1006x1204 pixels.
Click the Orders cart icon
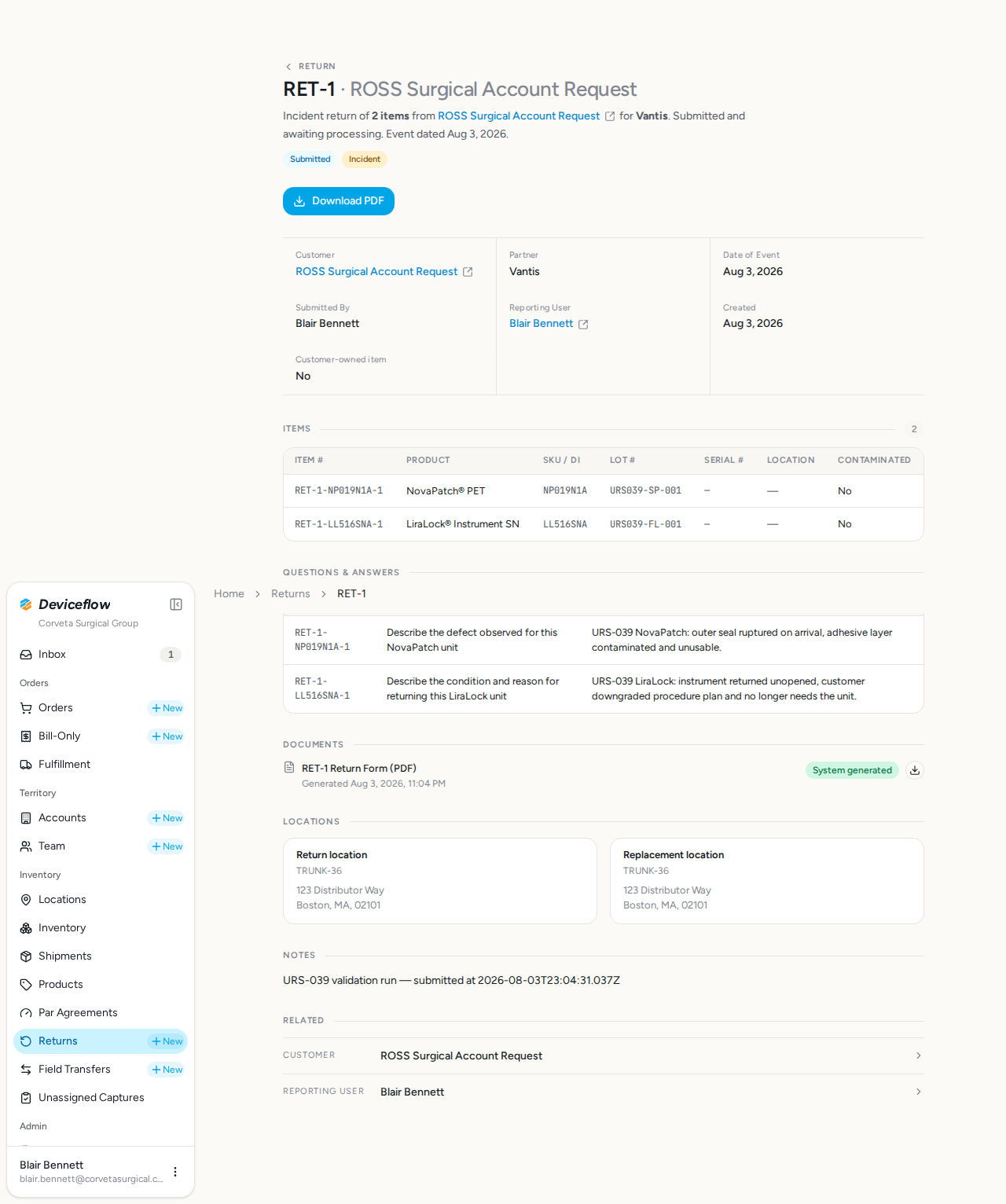point(26,708)
